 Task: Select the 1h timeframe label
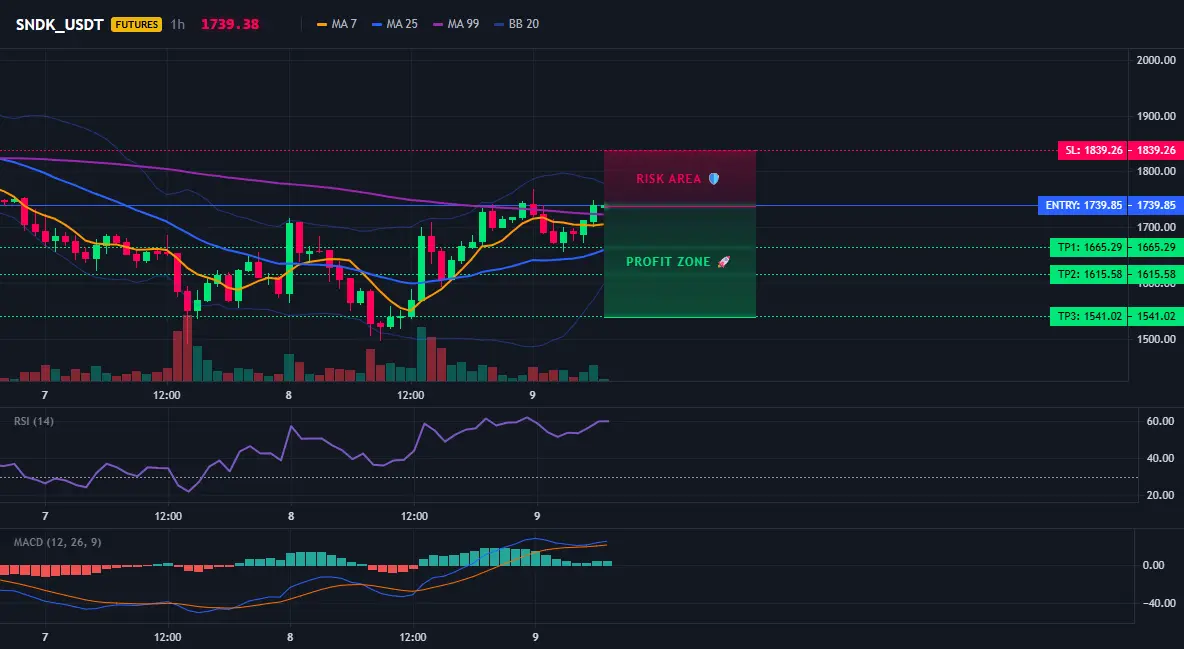point(177,24)
